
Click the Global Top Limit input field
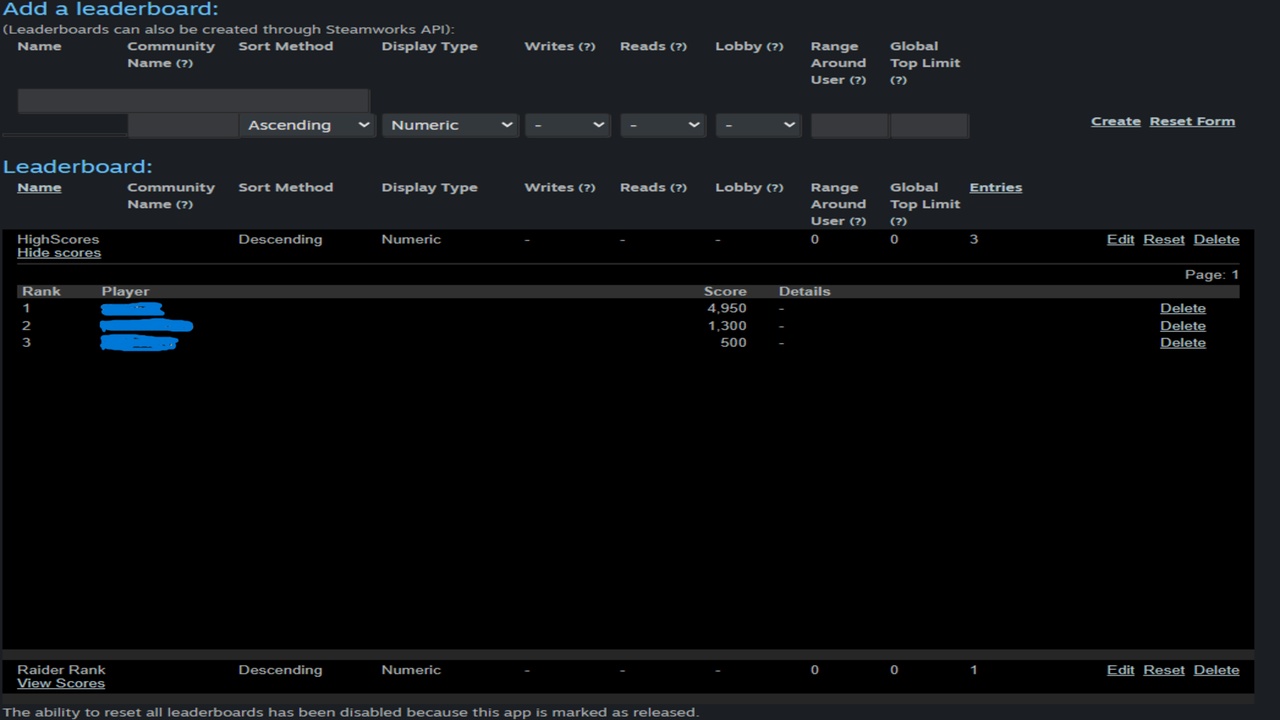(929, 125)
